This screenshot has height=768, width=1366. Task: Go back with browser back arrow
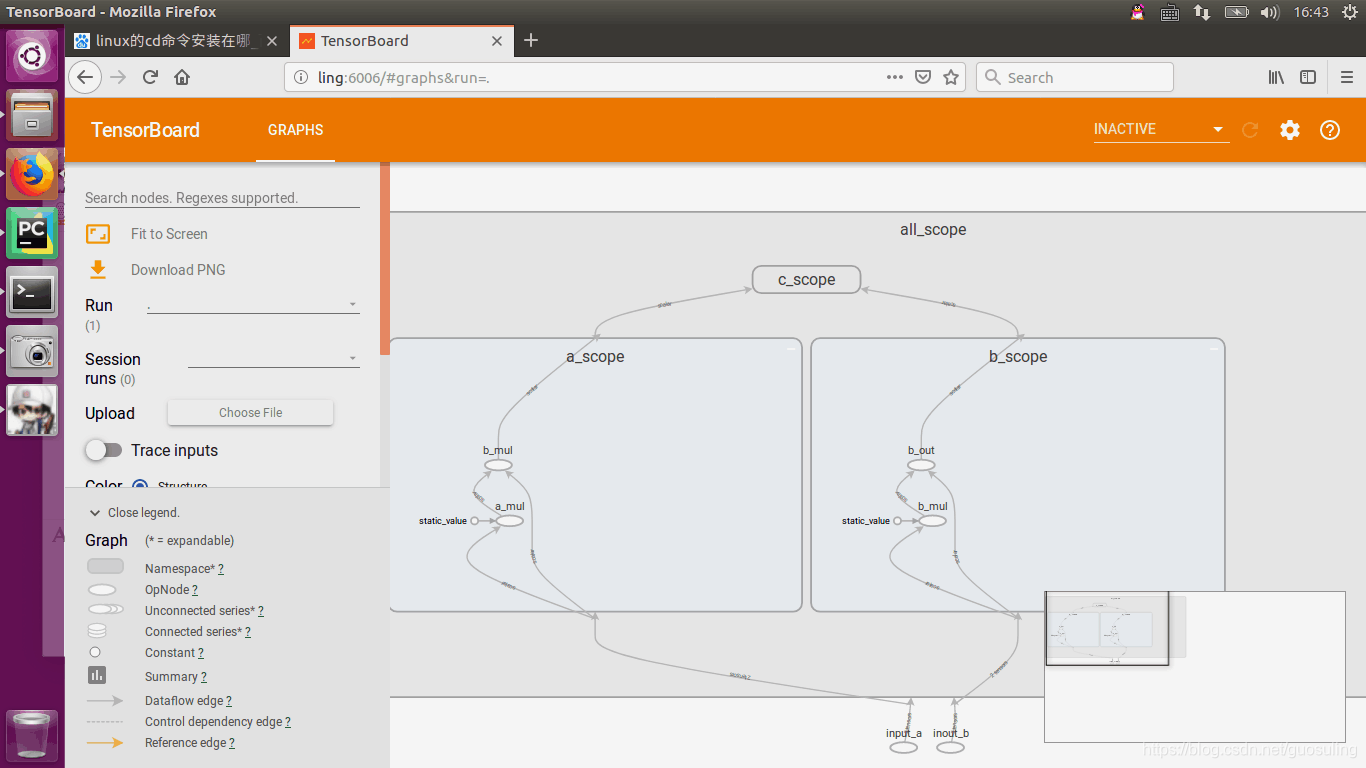pyautogui.click(x=85, y=77)
